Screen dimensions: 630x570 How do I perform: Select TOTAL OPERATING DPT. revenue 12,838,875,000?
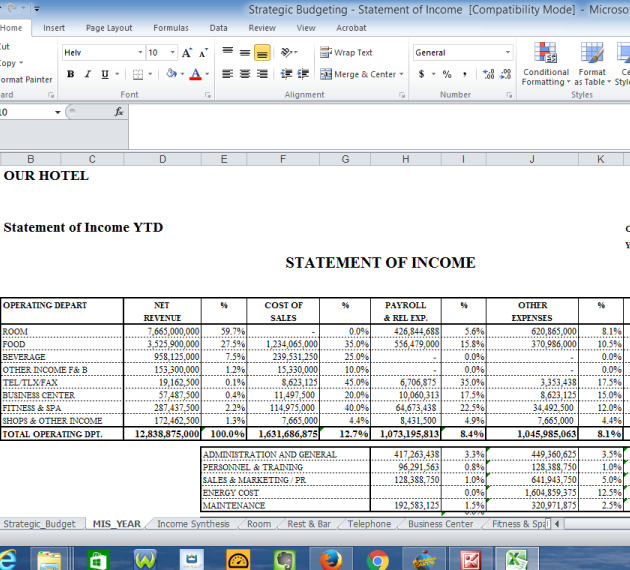tap(162, 434)
